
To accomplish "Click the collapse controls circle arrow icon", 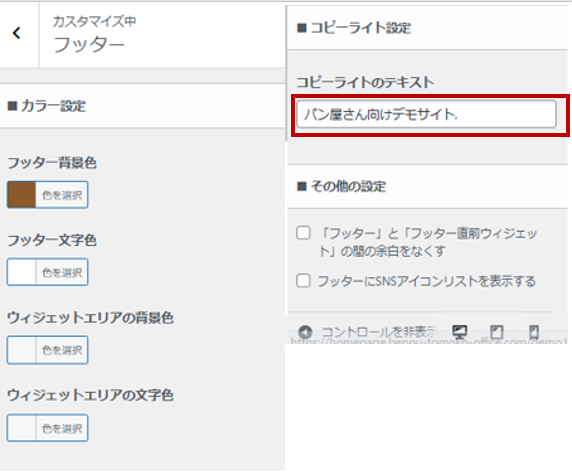I will [305, 332].
